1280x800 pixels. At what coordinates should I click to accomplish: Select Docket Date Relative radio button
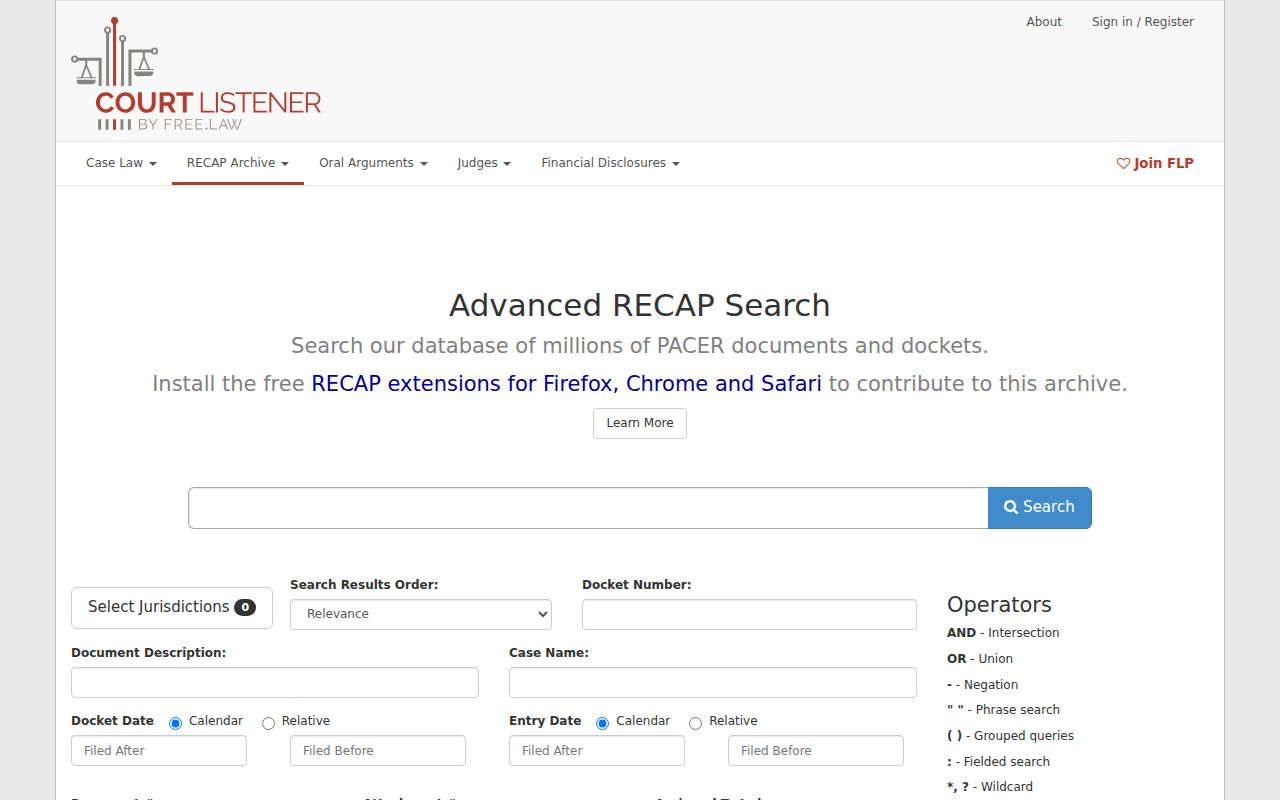[x=268, y=723]
